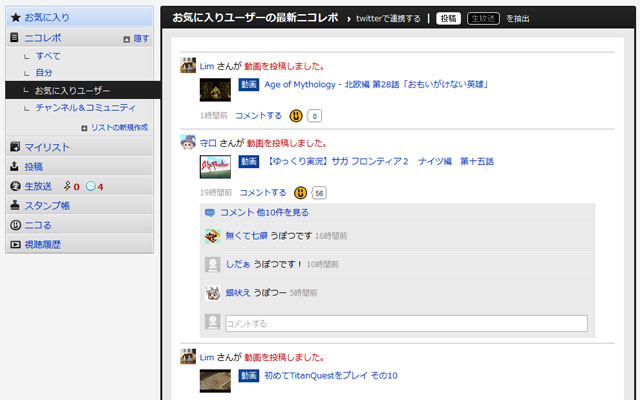
Task: Open 初めてTitanQuestをプレイ その10 link
Action: point(331,376)
